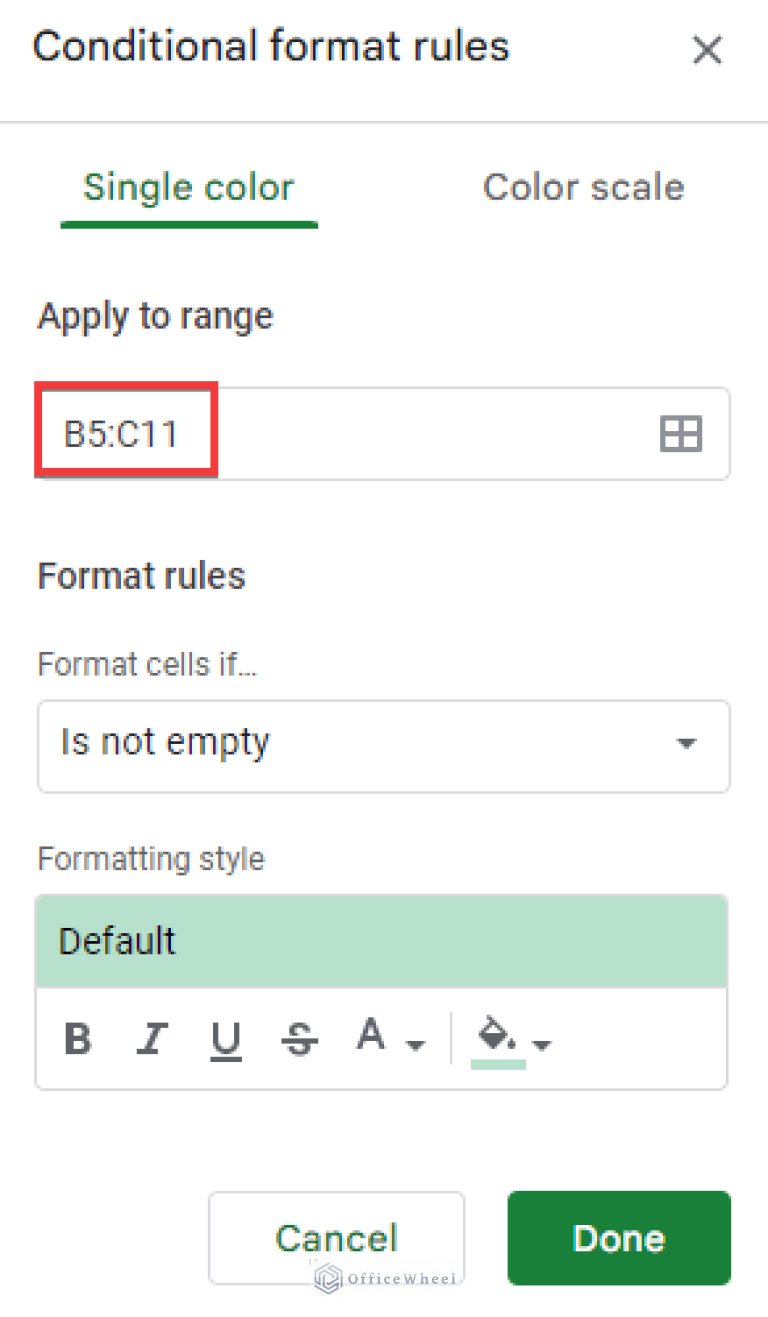
Task: Select the Single color tab
Action: pyautogui.click(x=188, y=187)
